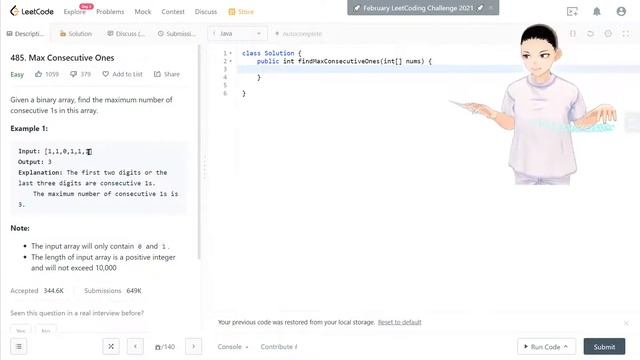Click Reset to default link
Image resolution: width=640 pixels, height=360 pixels.
point(399,322)
